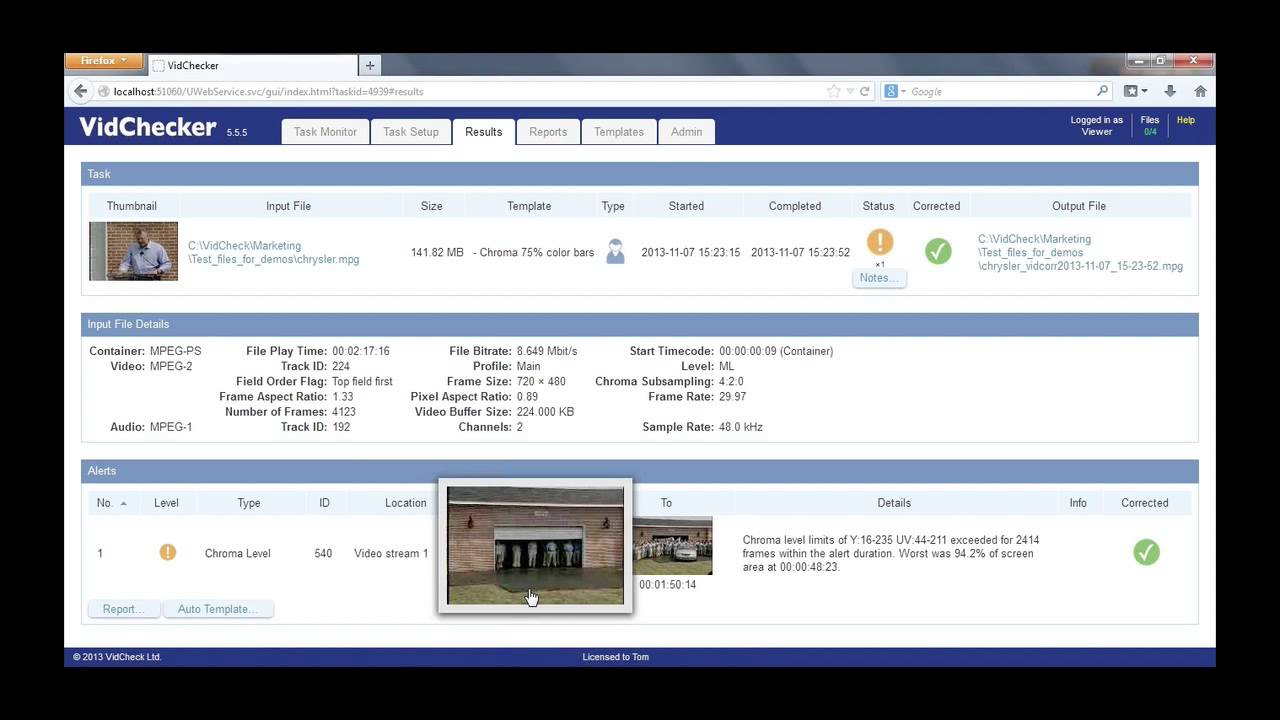Open the Help link
The image size is (1280, 720).
pyautogui.click(x=1186, y=120)
